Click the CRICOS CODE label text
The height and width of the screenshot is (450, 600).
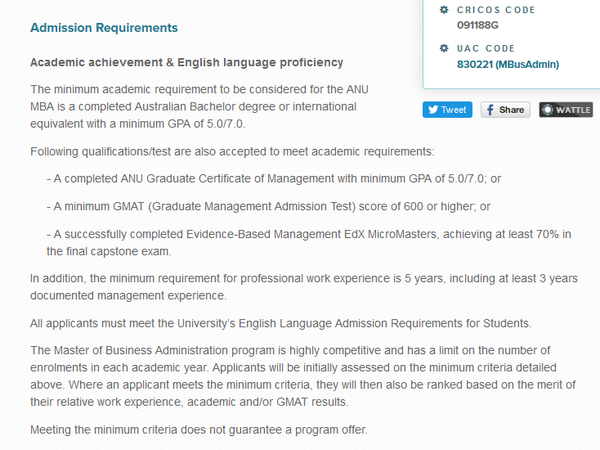click(496, 10)
